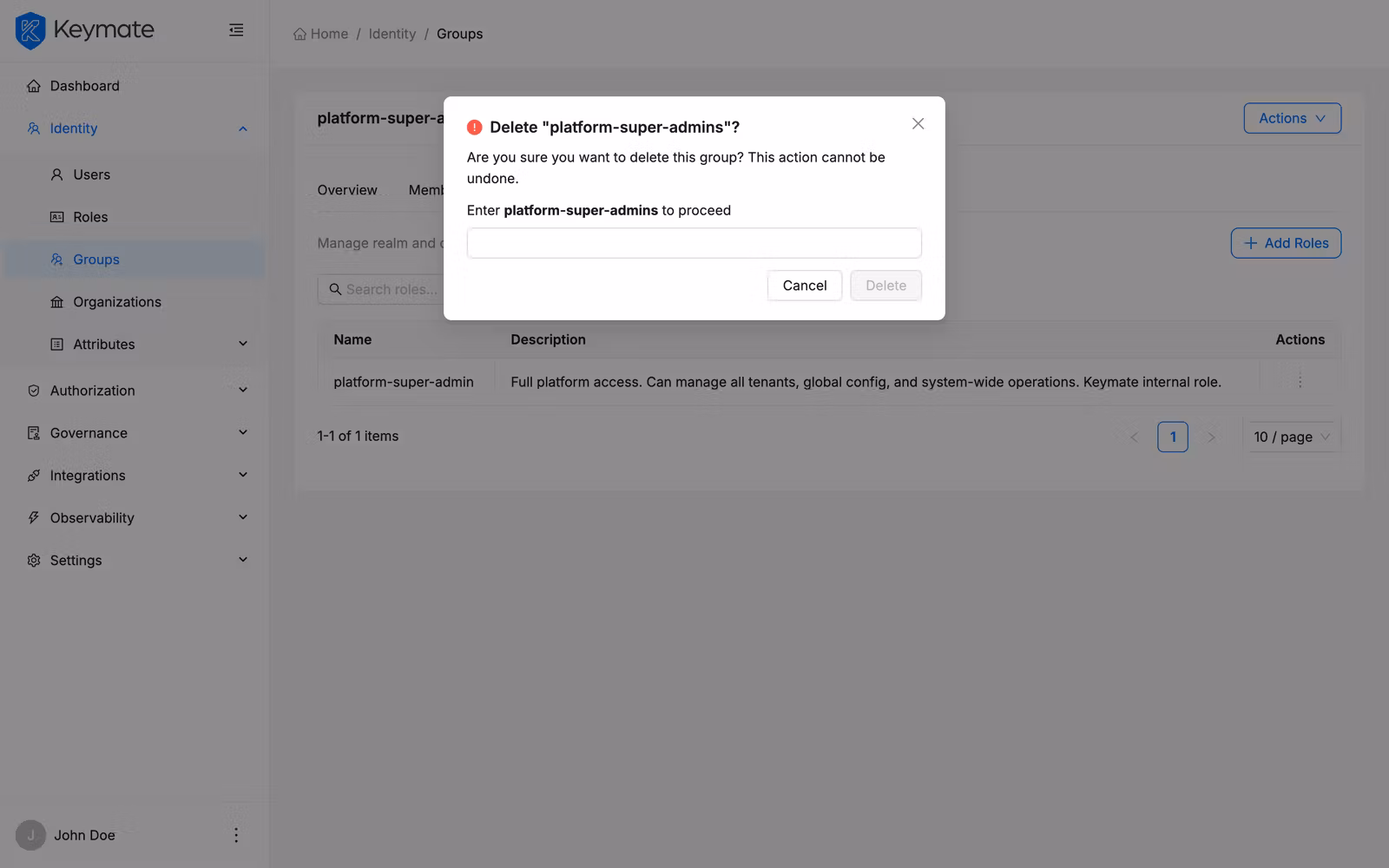The height and width of the screenshot is (868, 1389).
Task: Cancel the delete confirmation dialog
Action: [x=804, y=285]
